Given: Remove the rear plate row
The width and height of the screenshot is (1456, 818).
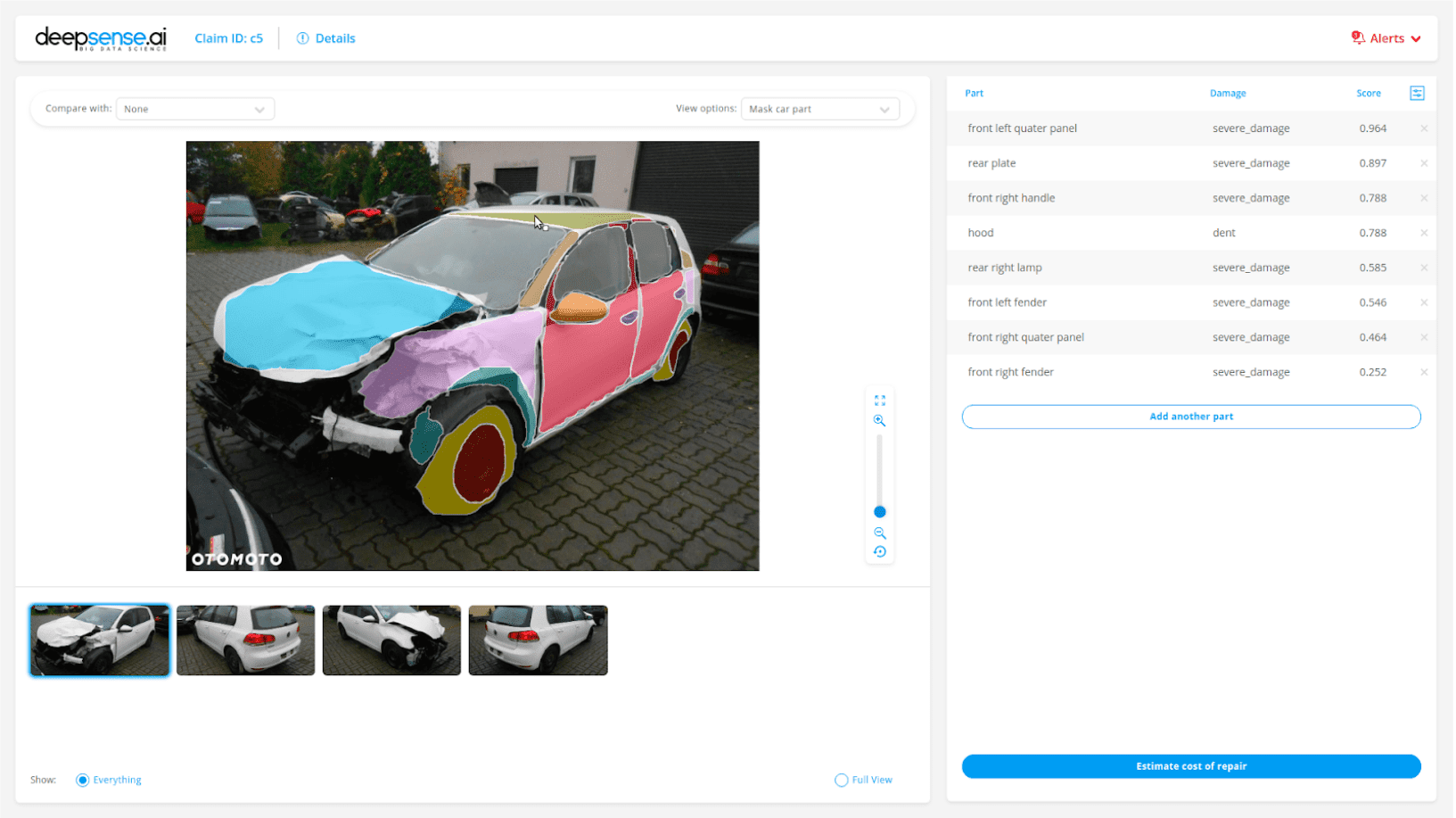Looking at the screenshot, I should pos(1423,163).
